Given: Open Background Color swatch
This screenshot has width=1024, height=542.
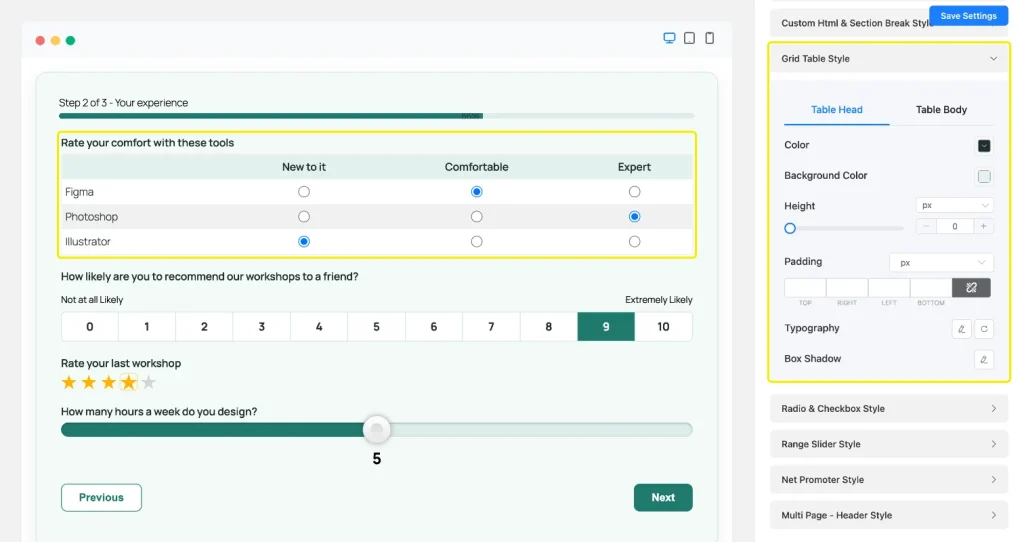Looking at the screenshot, I should point(984,176).
